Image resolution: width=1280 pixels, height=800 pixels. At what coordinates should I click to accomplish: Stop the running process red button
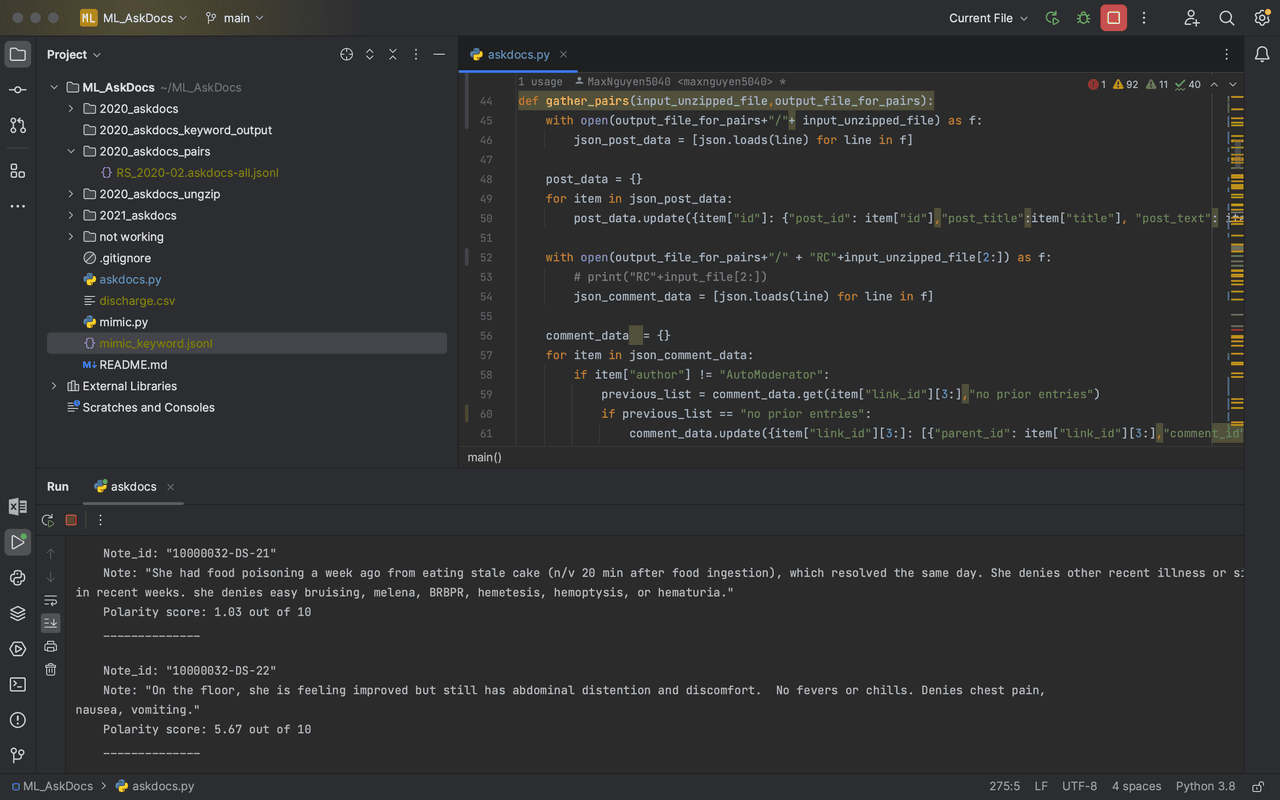[1113, 18]
